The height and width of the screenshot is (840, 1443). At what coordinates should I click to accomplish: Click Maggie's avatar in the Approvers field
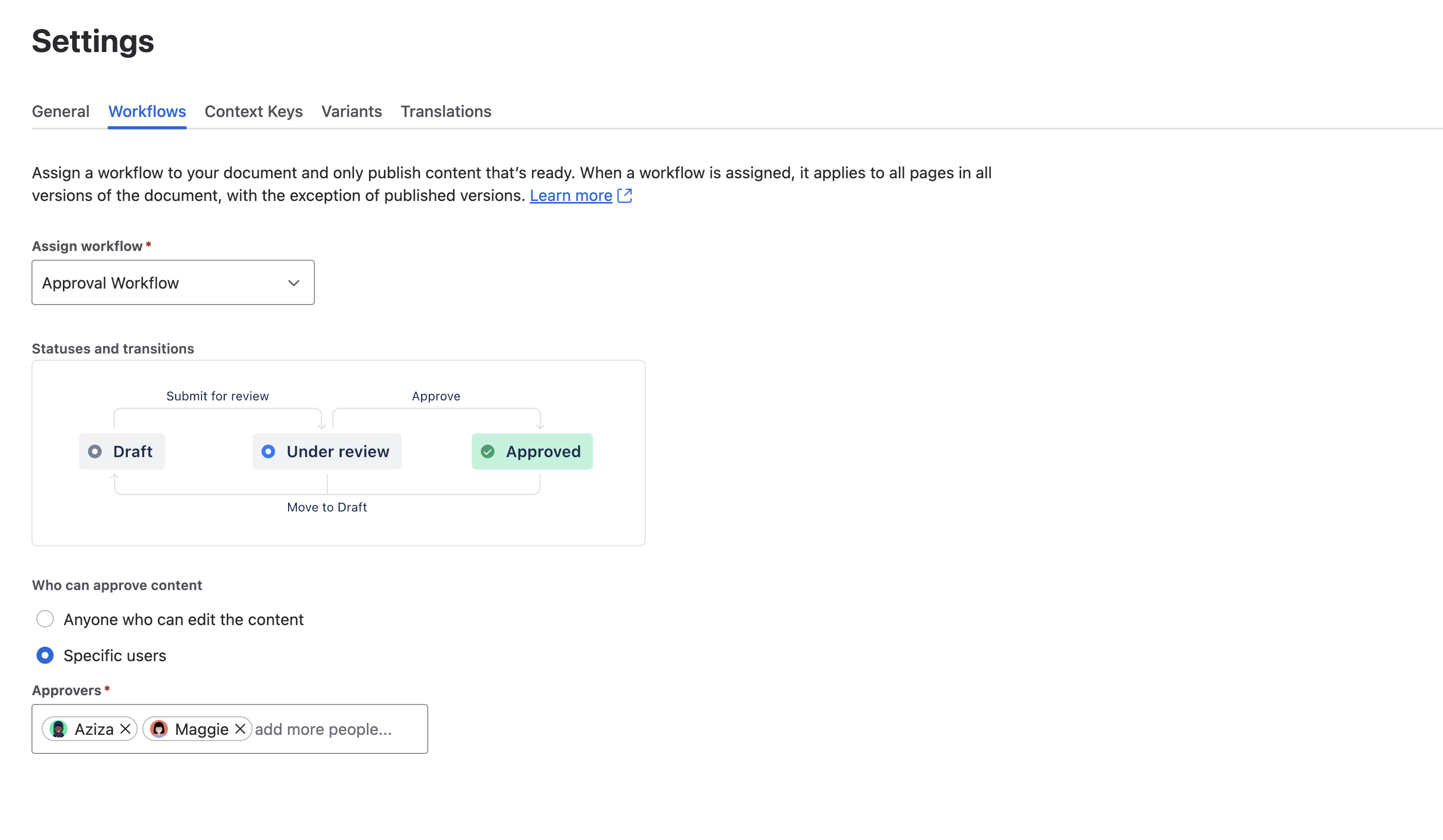pos(159,729)
